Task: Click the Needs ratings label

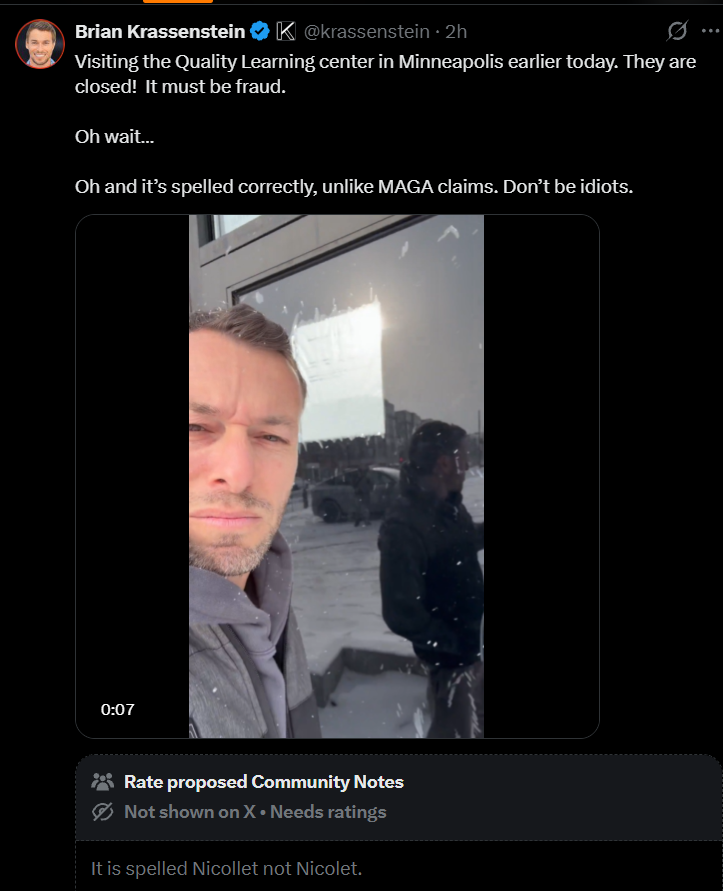Action: [328, 812]
